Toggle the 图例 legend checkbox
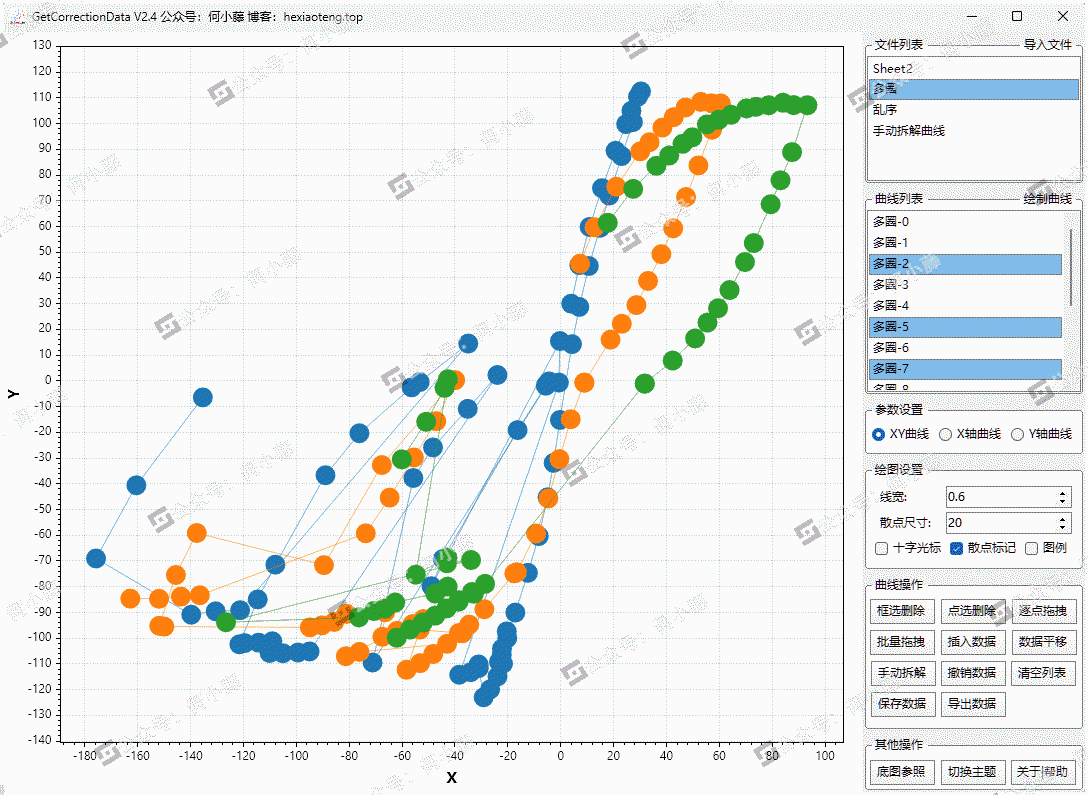 (x=1032, y=548)
